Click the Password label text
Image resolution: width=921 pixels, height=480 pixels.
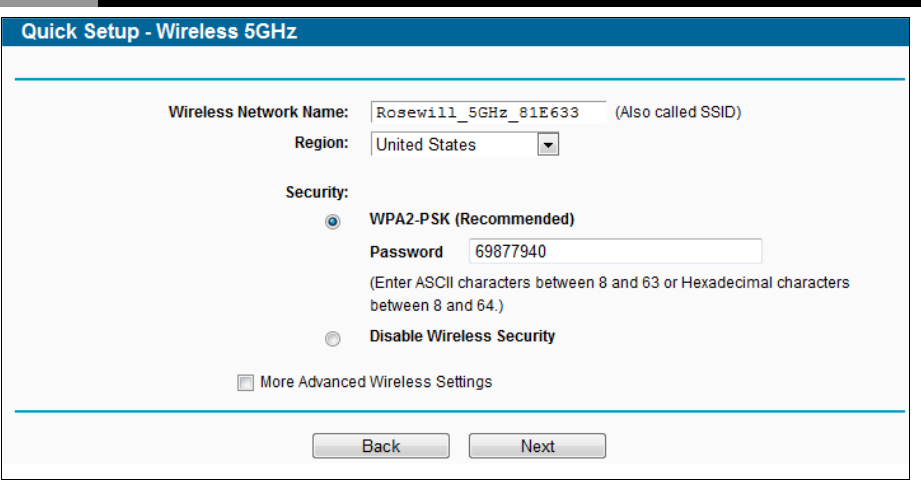(406, 252)
